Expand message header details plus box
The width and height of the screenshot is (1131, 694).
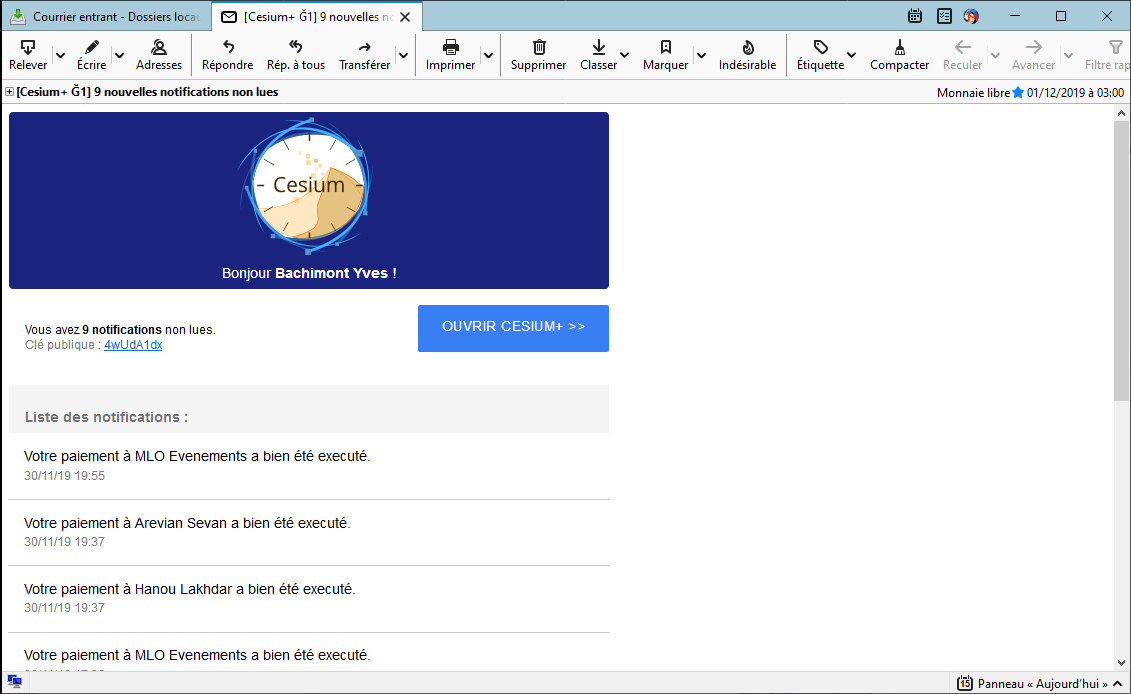[x=9, y=92]
